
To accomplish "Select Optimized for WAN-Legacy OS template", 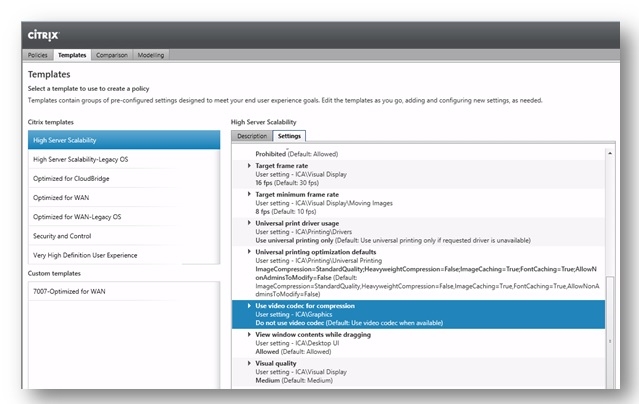I will [x=124, y=217].
